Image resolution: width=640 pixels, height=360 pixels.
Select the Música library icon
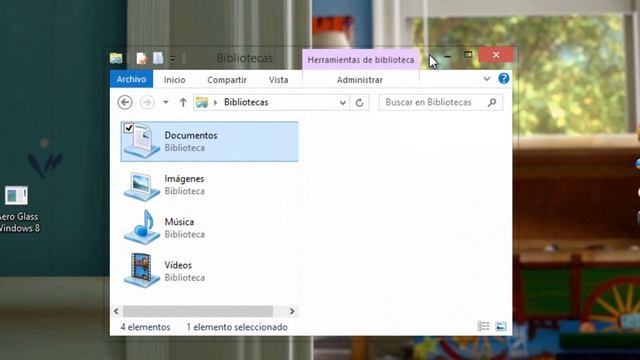142,227
